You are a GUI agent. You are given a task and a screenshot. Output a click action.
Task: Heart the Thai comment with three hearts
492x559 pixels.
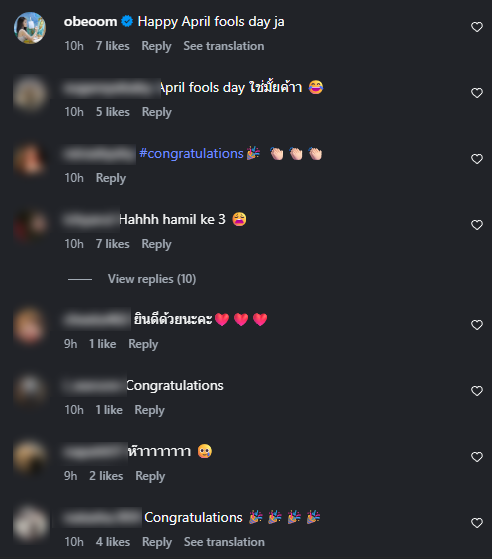pyautogui.click(x=477, y=325)
